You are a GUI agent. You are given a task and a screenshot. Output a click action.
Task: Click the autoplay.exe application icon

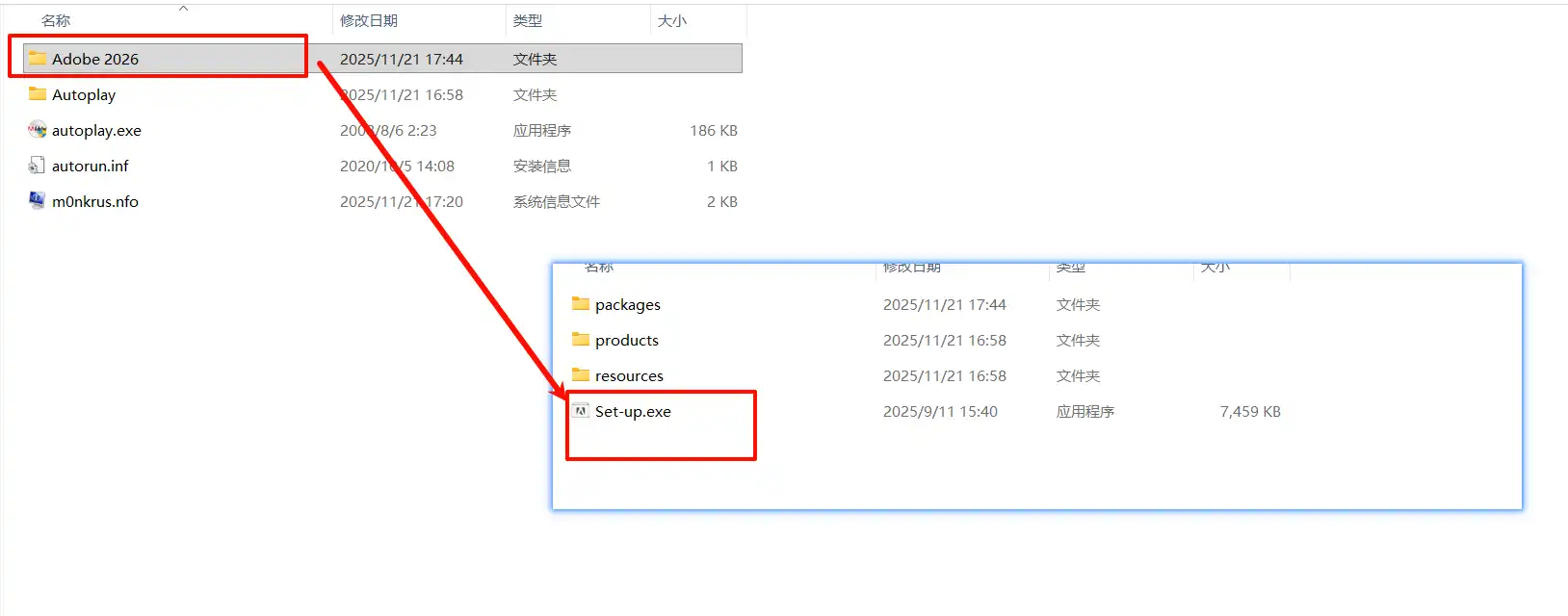38,130
